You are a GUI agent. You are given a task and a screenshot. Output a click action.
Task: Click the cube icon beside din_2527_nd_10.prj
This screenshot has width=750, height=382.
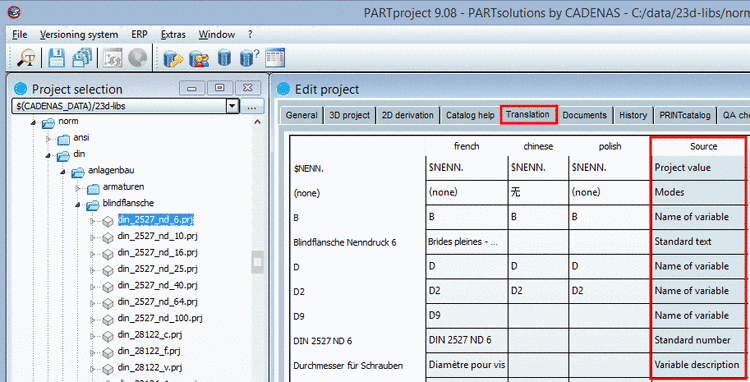108,238
